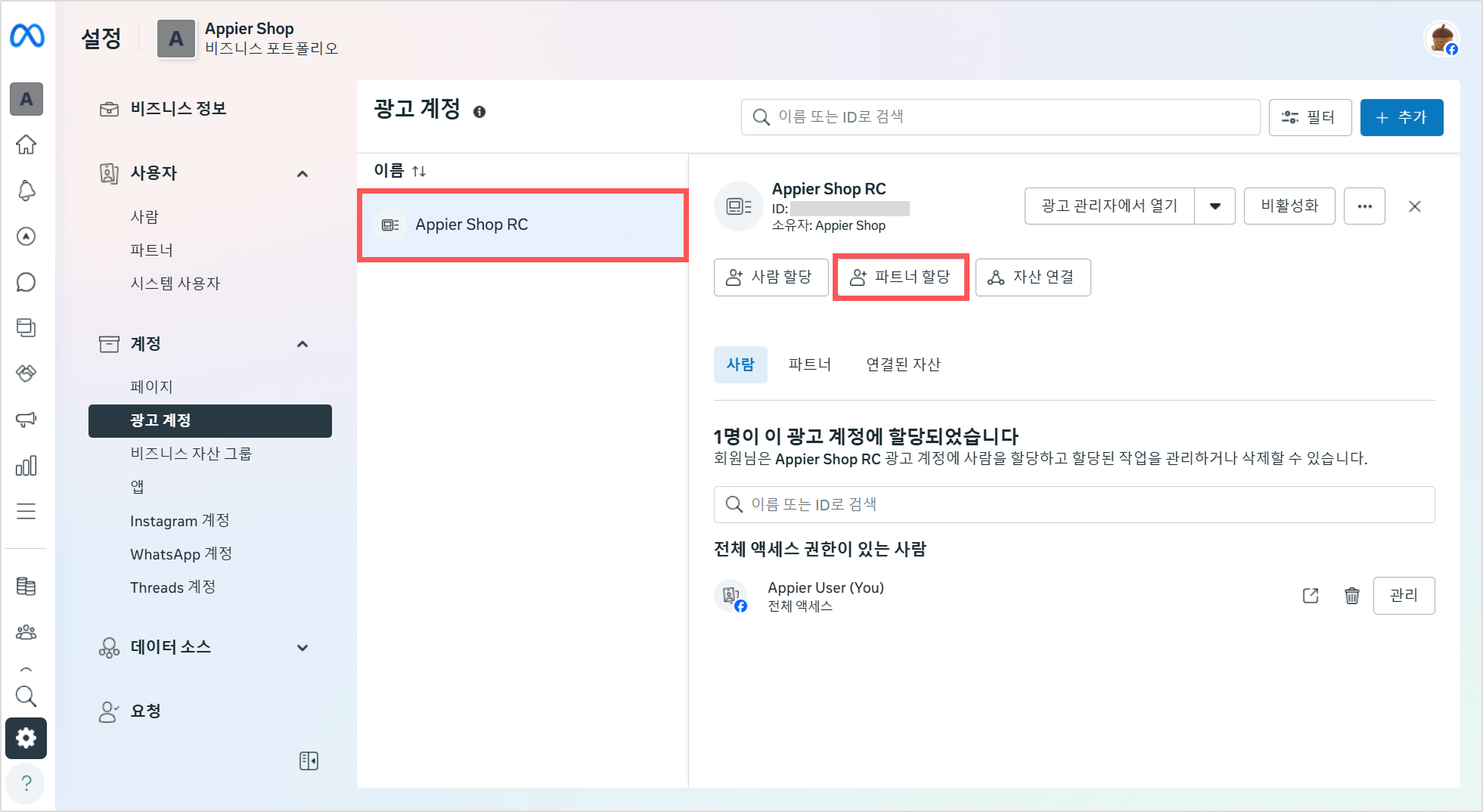Open the home icon in left rail
1483x812 pixels.
click(26, 144)
